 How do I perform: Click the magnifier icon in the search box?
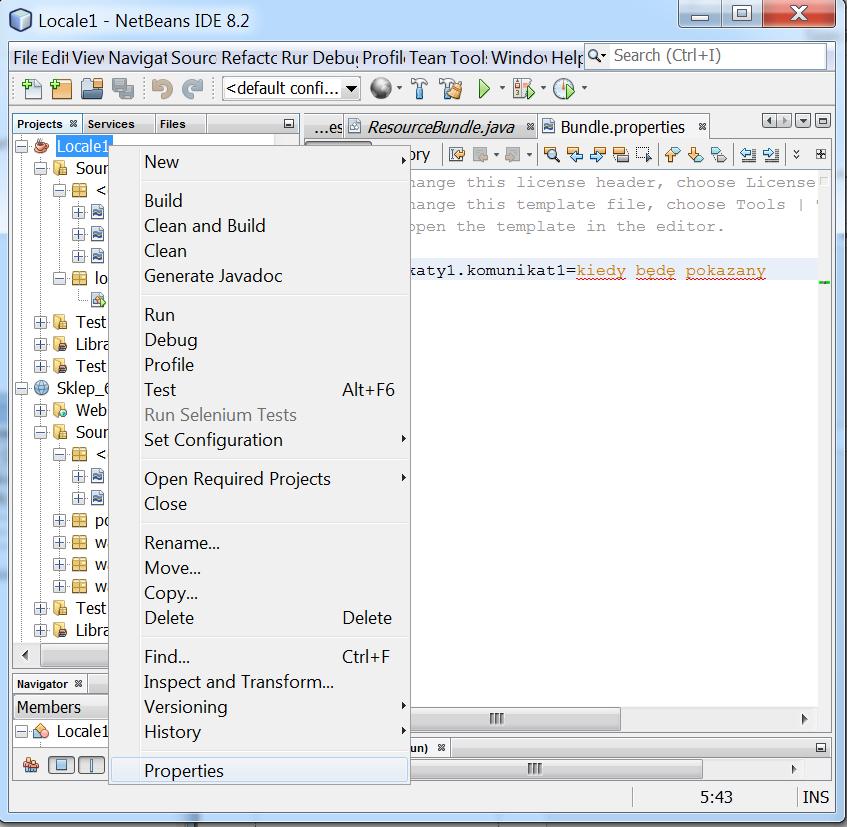tap(594, 56)
